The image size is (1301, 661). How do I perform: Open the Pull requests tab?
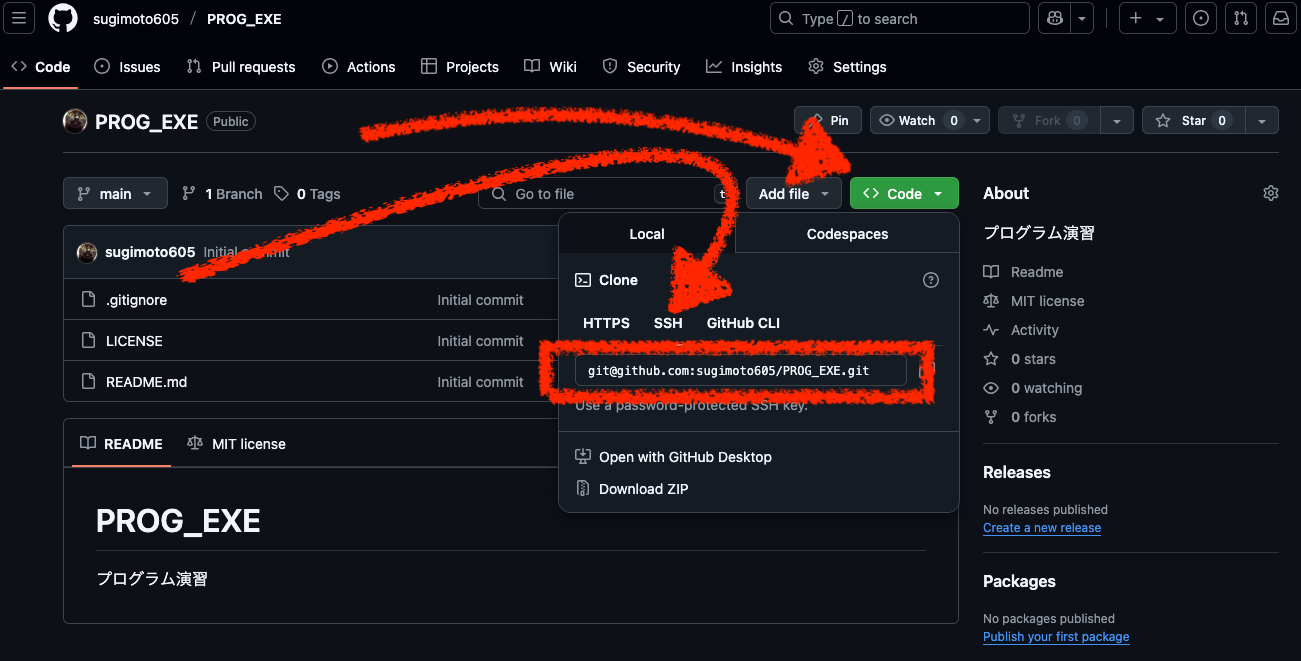(x=241, y=67)
